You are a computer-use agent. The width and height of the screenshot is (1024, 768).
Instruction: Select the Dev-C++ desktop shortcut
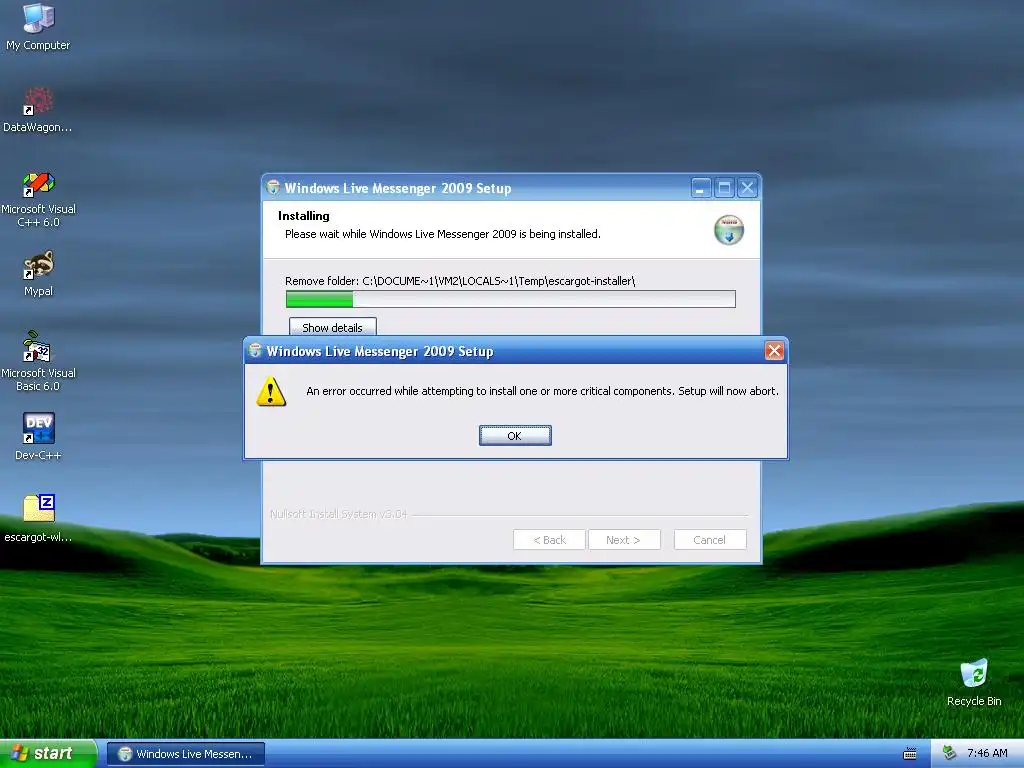pyautogui.click(x=38, y=436)
